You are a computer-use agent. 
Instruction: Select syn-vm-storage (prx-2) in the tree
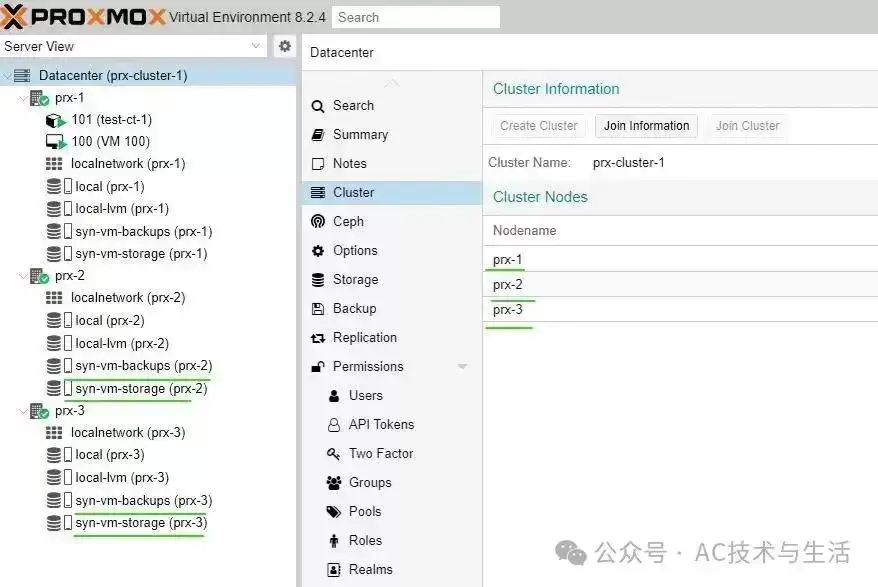click(x=141, y=389)
